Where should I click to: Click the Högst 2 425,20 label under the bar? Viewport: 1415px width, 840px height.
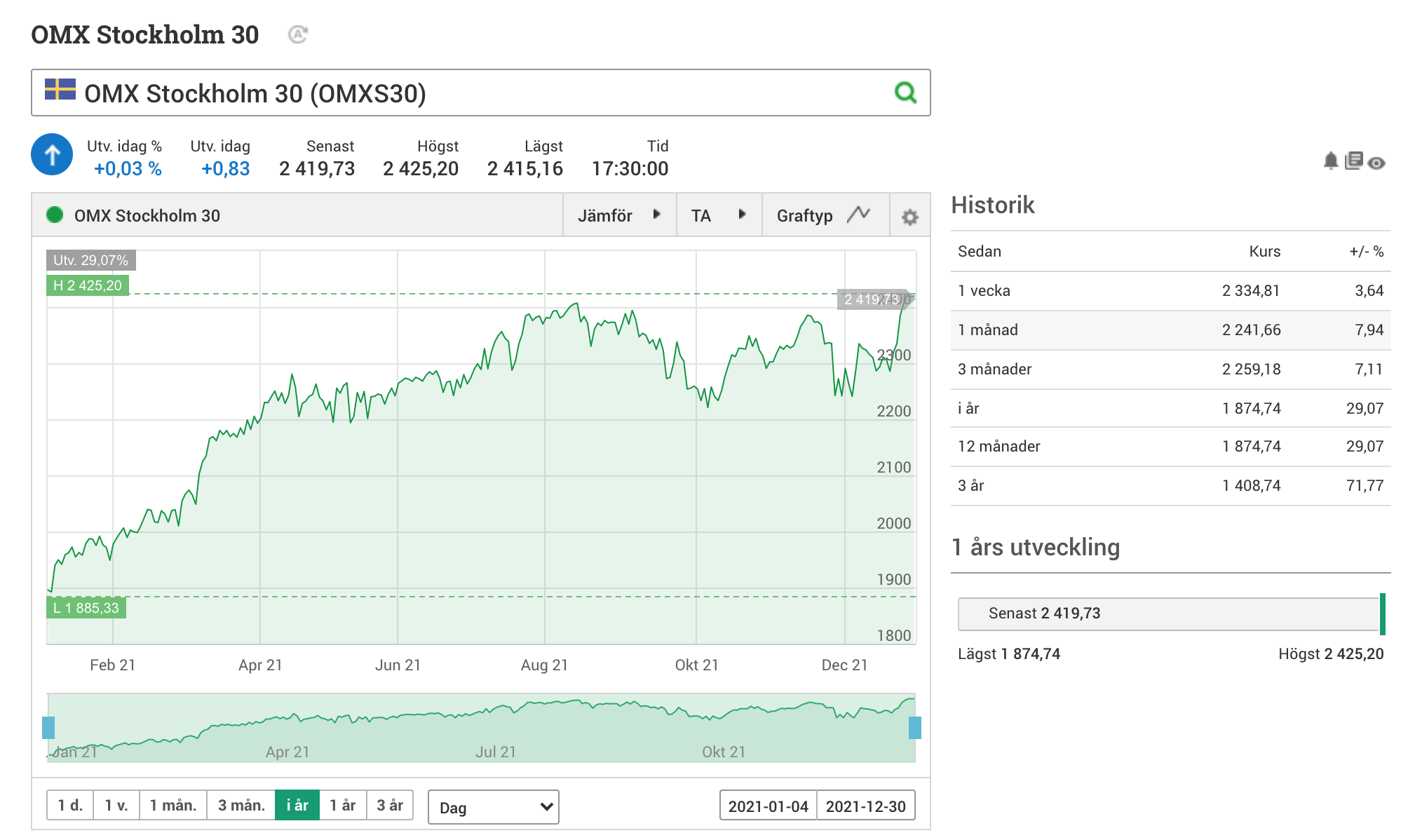(x=1331, y=654)
